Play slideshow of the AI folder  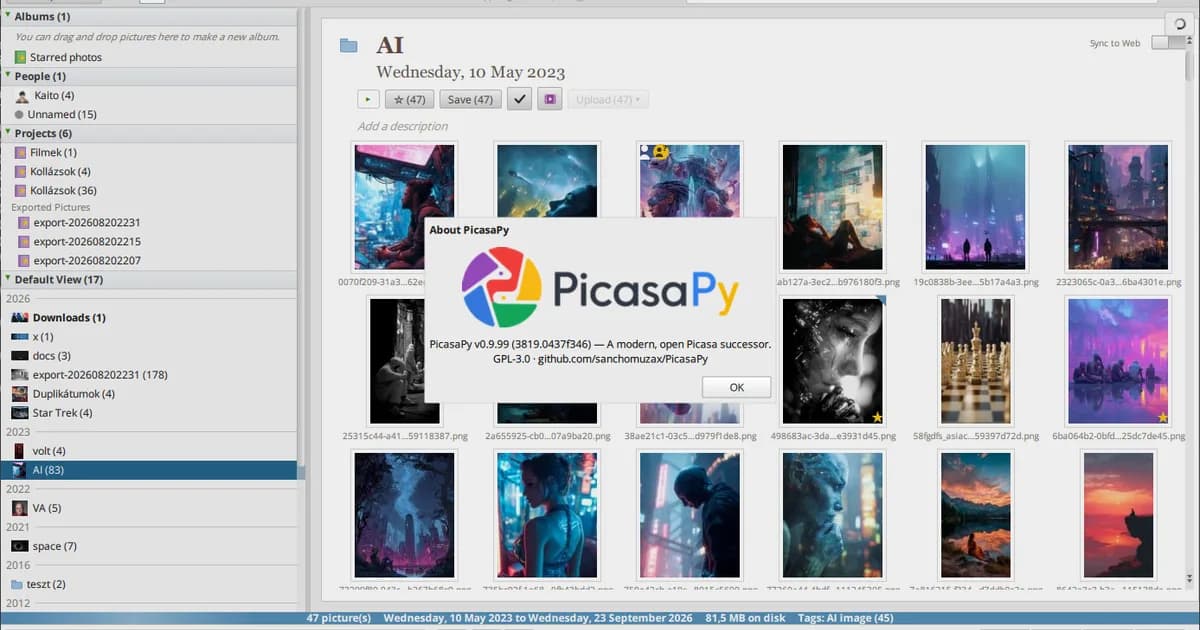(x=369, y=99)
